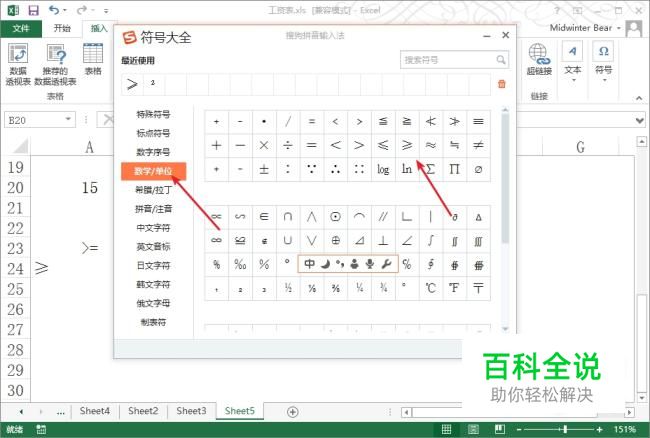The height and width of the screenshot is (438, 650).
Task: Select 标点符号 category
Action: (153, 133)
